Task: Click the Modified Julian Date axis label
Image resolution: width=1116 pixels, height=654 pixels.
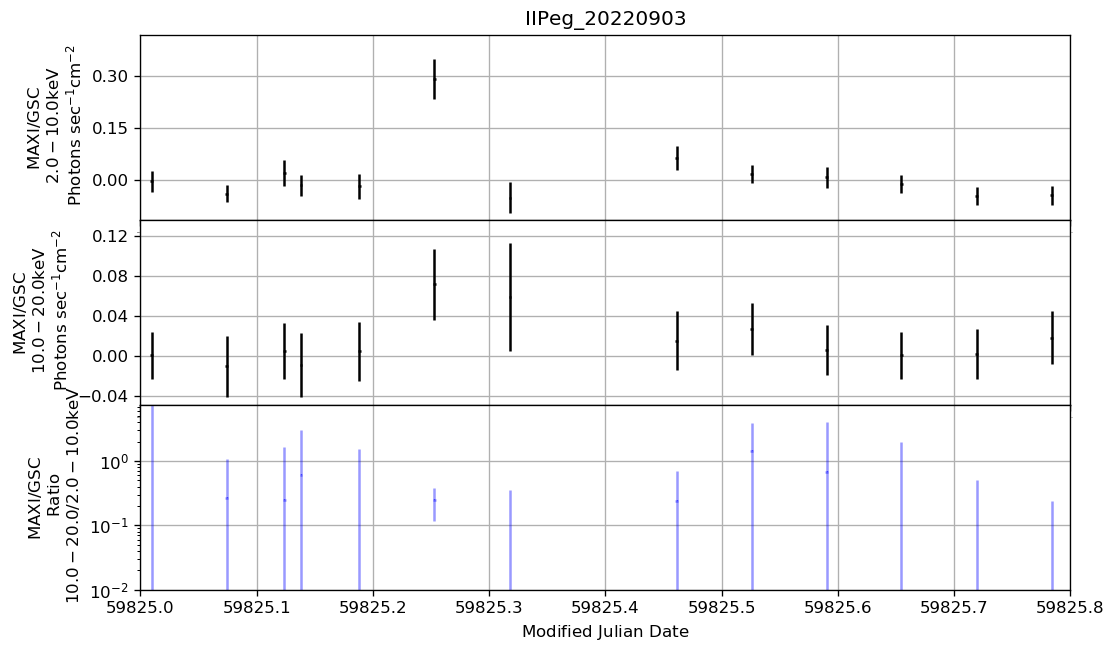Action: point(605,631)
